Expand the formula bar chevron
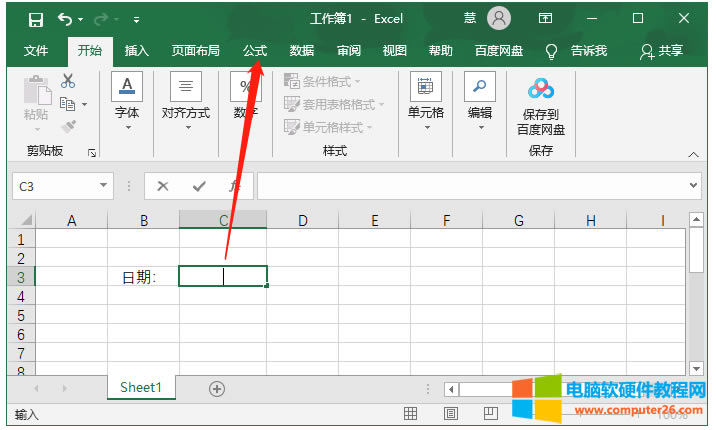The width and height of the screenshot is (716, 430). 695,186
